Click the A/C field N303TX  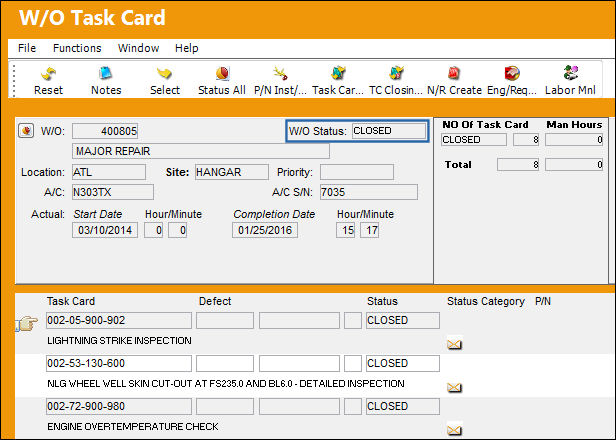tap(113, 192)
